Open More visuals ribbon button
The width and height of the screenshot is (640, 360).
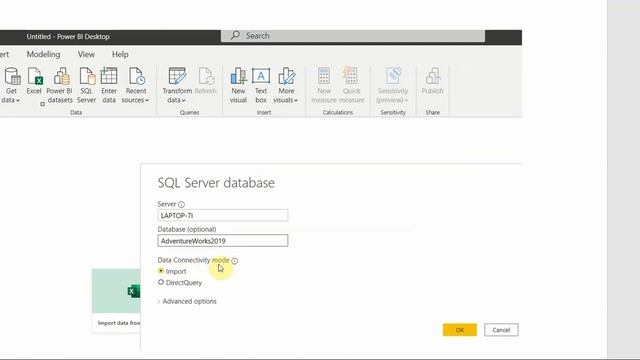point(286,85)
